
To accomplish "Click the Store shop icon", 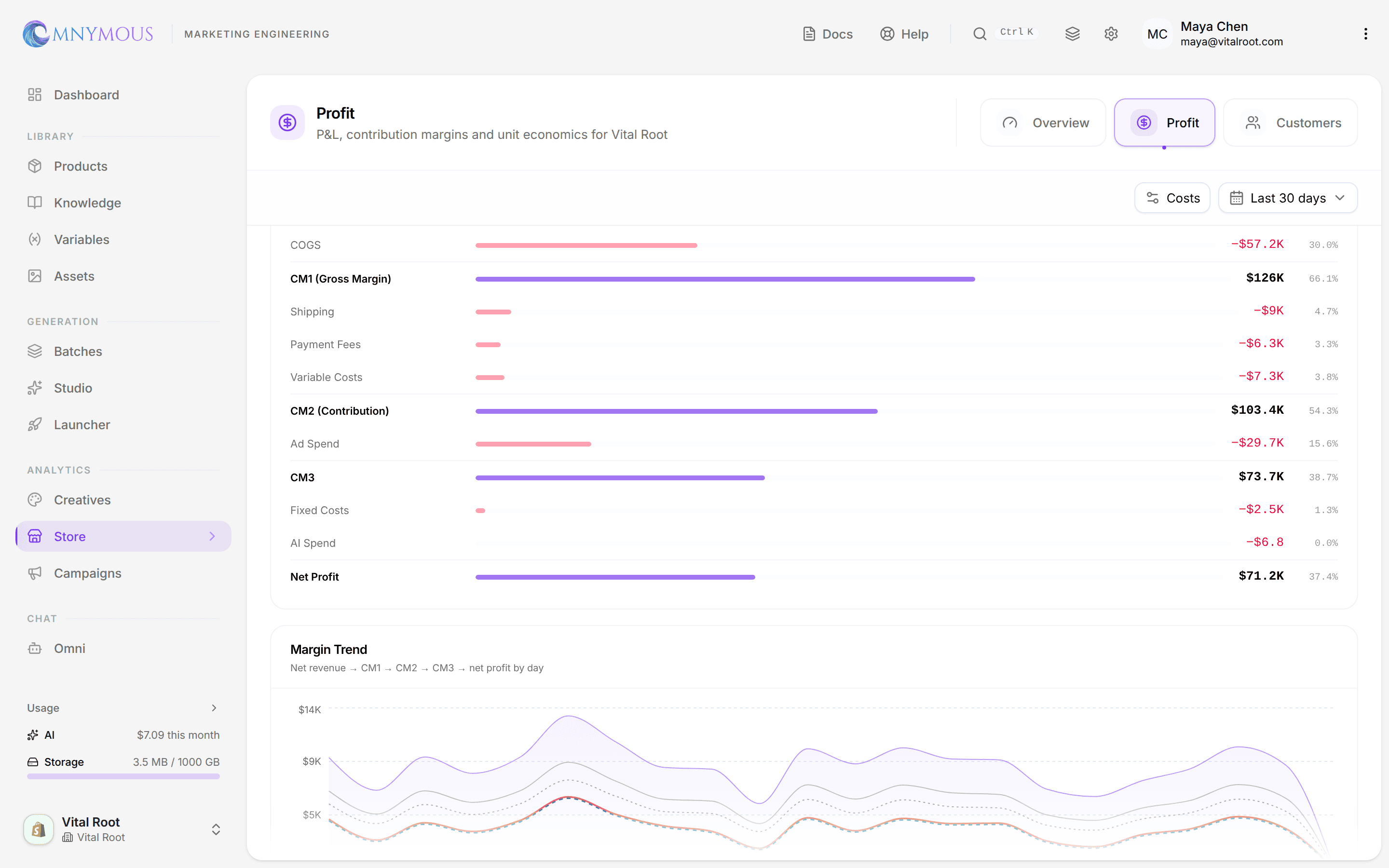I will (35, 536).
